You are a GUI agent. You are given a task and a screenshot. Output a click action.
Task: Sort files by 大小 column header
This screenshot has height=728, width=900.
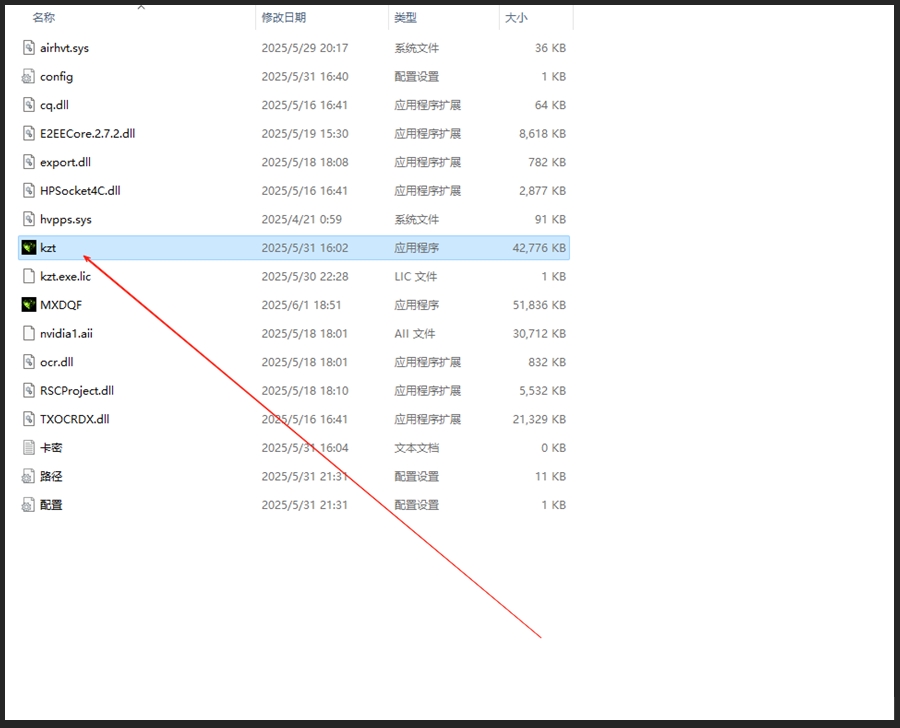(x=516, y=18)
